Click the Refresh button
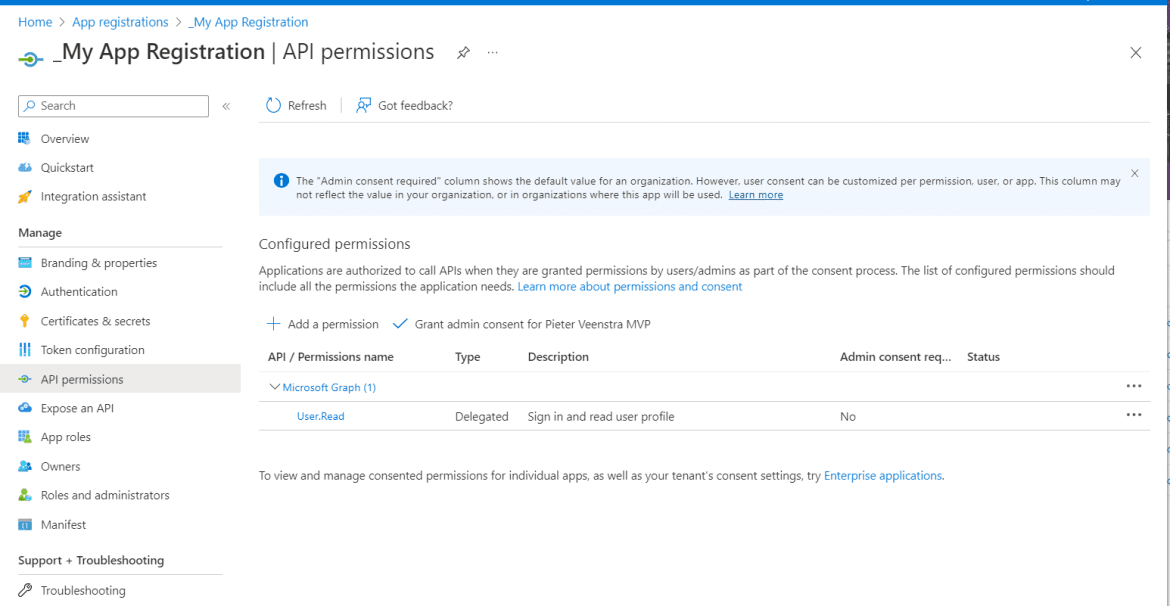This screenshot has height=606, width=1170. pos(296,106)
